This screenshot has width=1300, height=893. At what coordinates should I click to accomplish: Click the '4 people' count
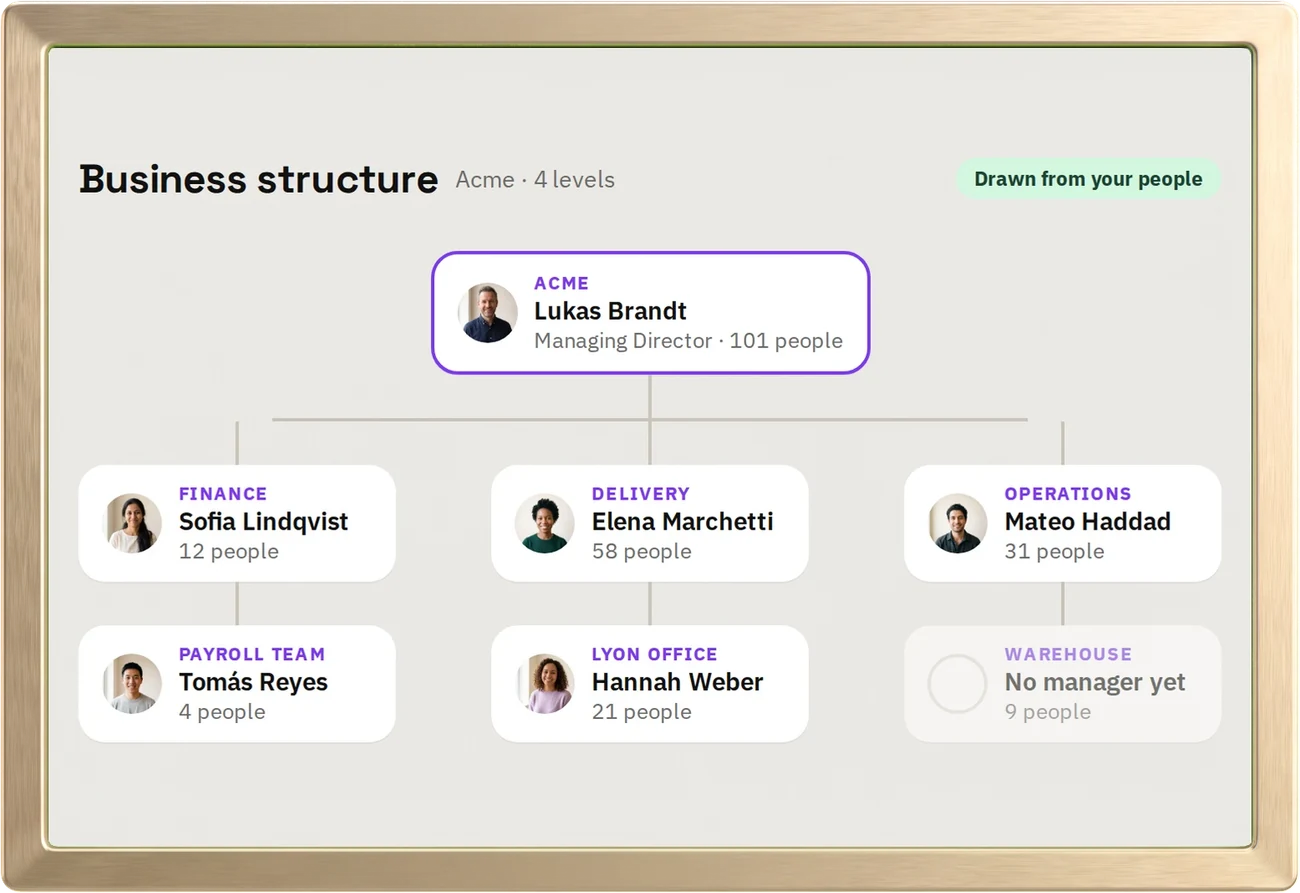pos(222,713)
